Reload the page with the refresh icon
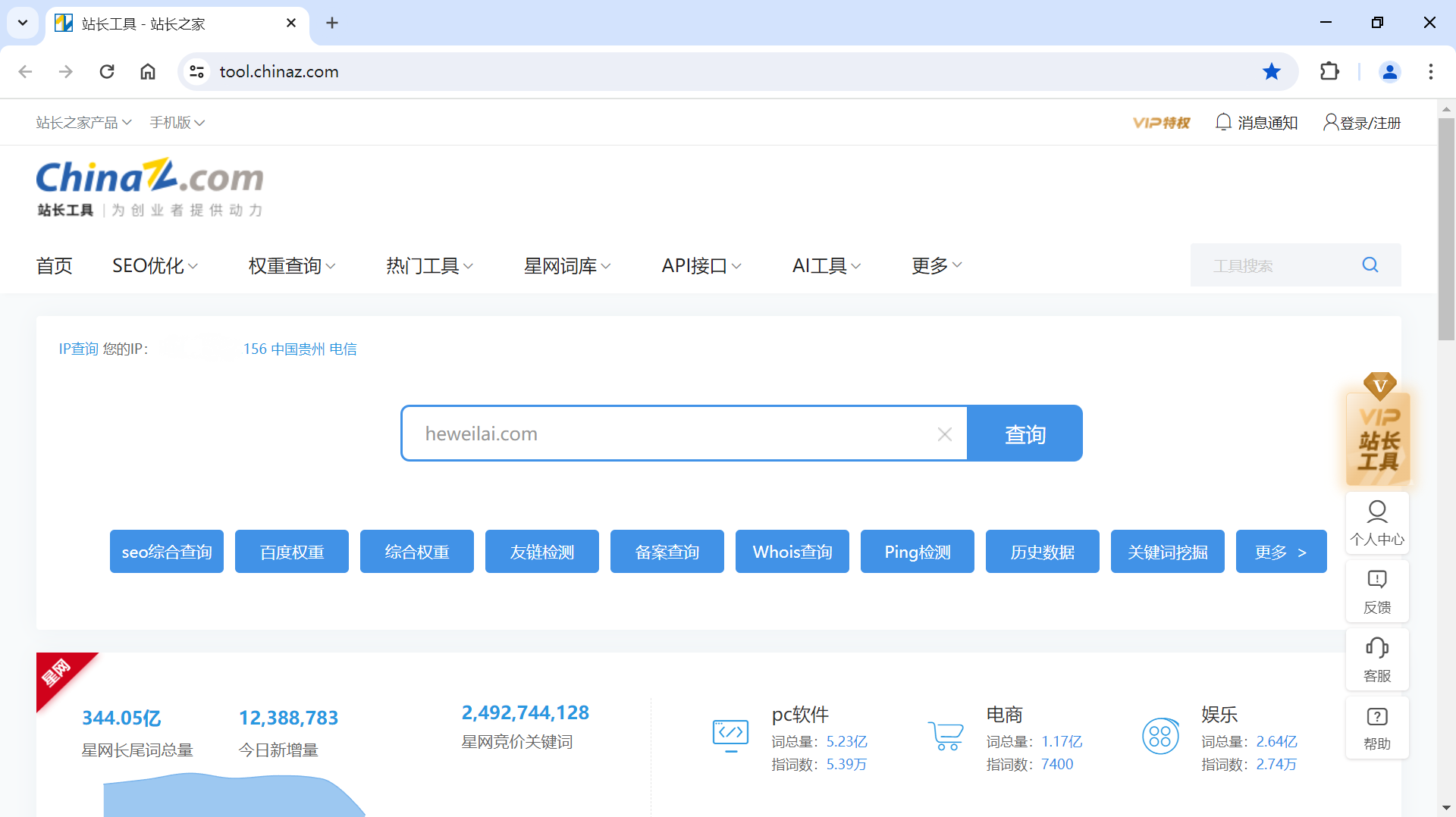The height and width of the screenshot is (817, 1456). pos(107,71)
